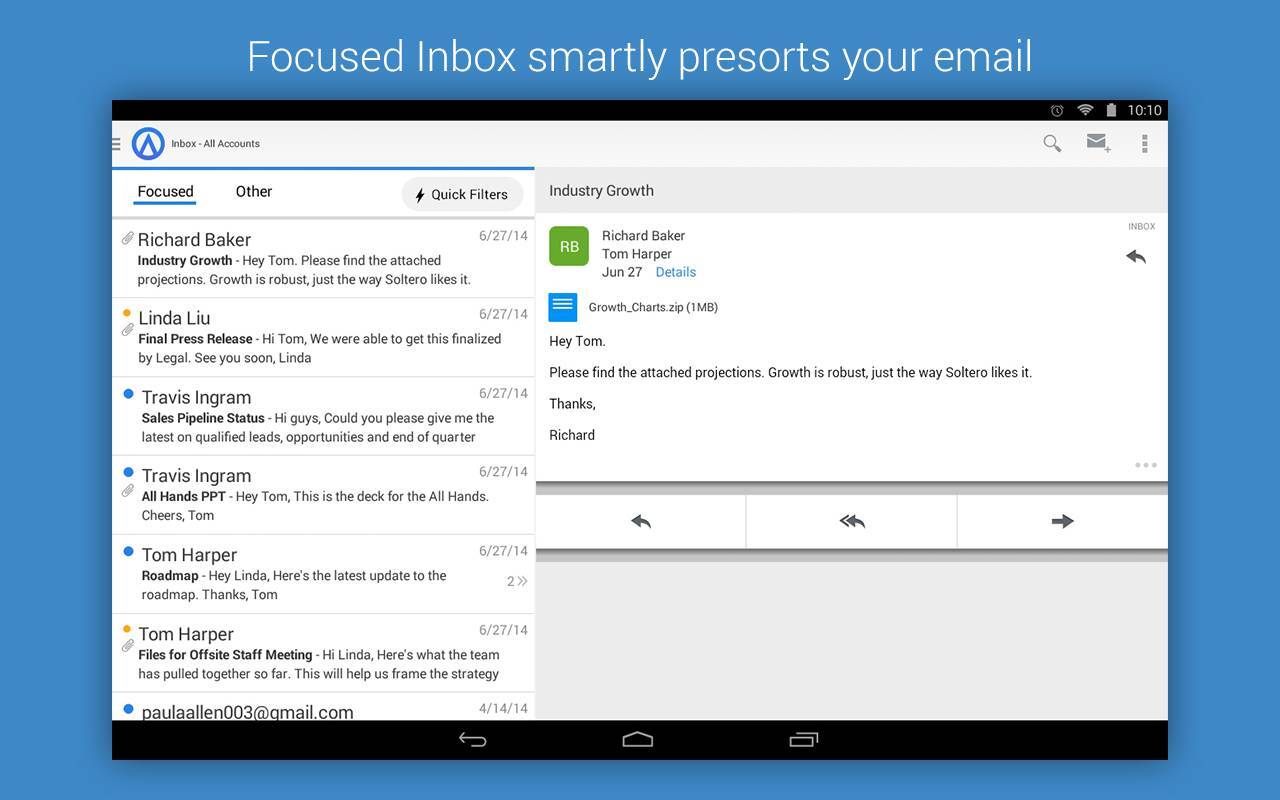
Task: Tap the RB sender avatar
Action: 569,246
